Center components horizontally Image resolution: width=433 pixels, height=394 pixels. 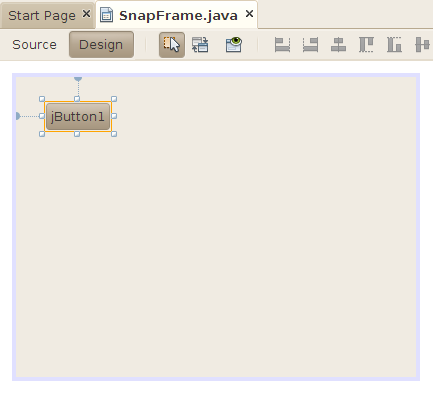point(338,45)
